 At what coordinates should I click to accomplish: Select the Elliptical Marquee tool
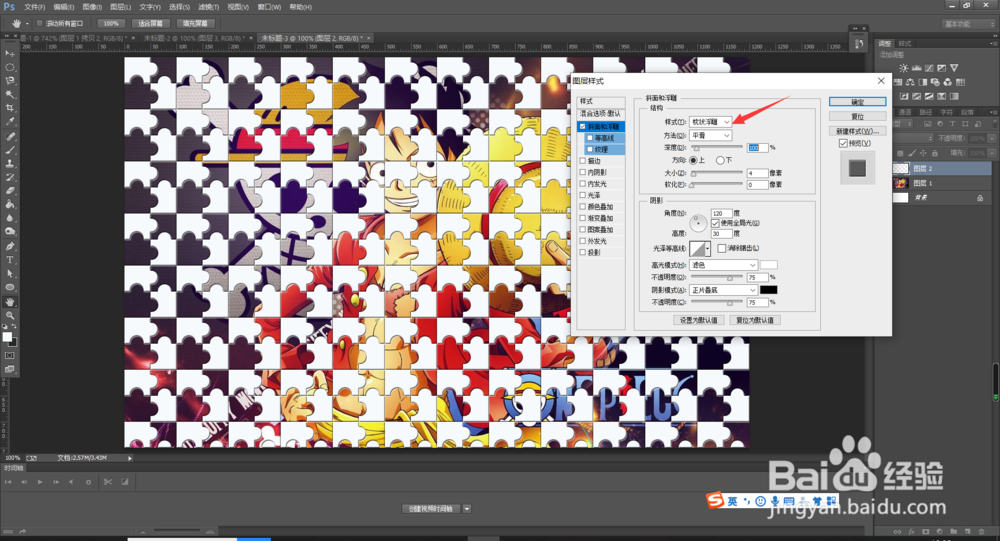pyautogui.click(x=10, y=67)
